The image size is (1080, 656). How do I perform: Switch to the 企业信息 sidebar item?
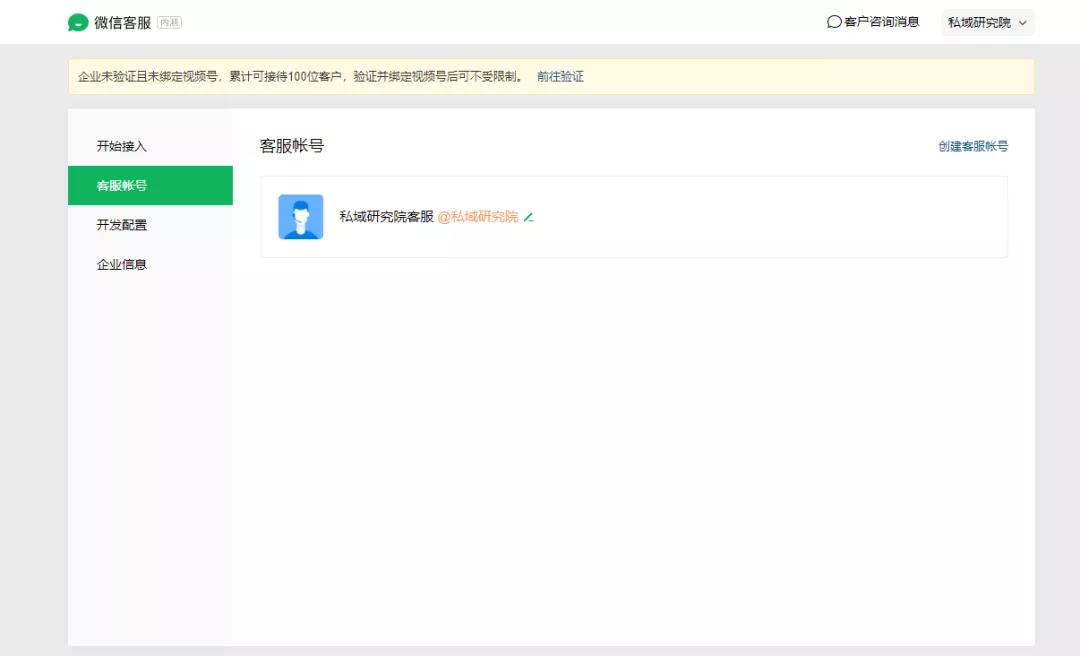coord(122,265)
